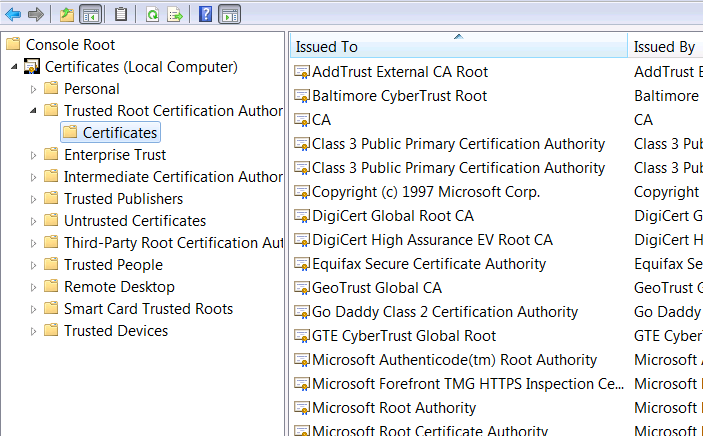Click the clipboard Paste toolbar icon
The height and width of the screenshot is (436, 703).
coord(121,14)
